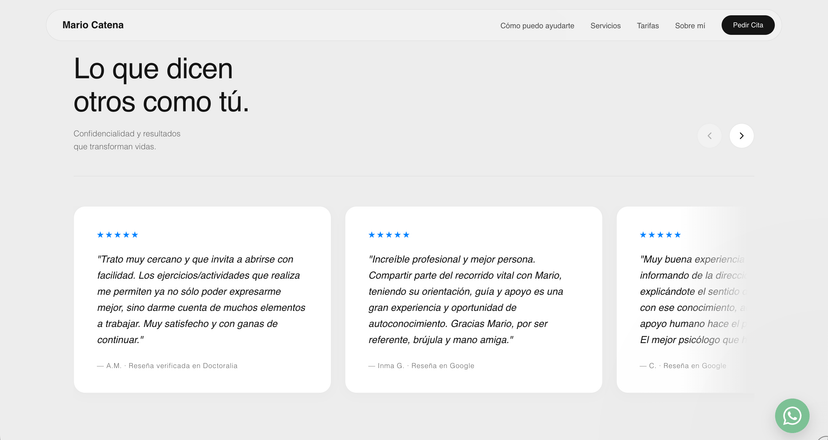Go to Cómo puedo ayudarte section
This screenshot has height=440, width=828.
coord(537,25)
